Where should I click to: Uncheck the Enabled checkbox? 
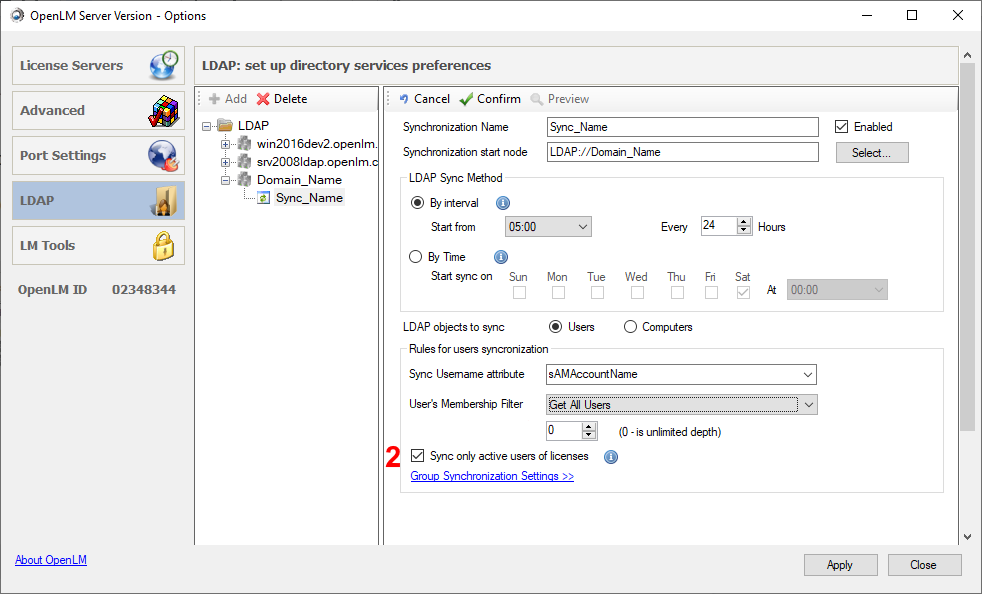(x=841, y=127)
